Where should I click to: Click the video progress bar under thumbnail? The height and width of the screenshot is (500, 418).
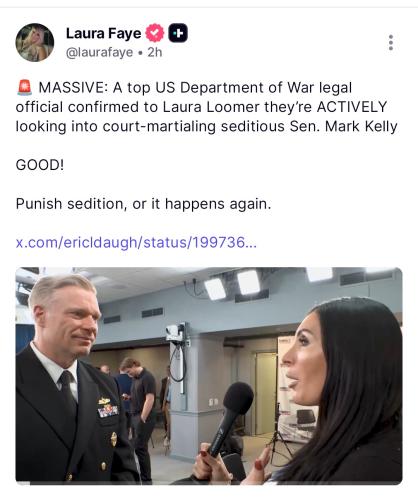(209, 483)
